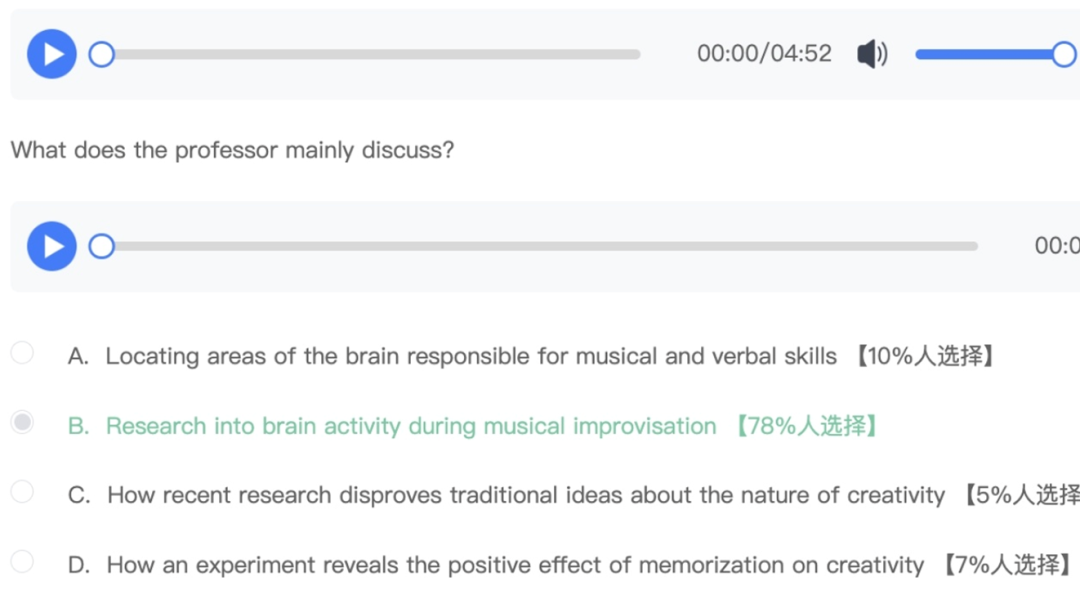The image size is (1080, 608).
Task: Choose answer 'How an experiment reveals' text
Action: click(x=515, y=565)
